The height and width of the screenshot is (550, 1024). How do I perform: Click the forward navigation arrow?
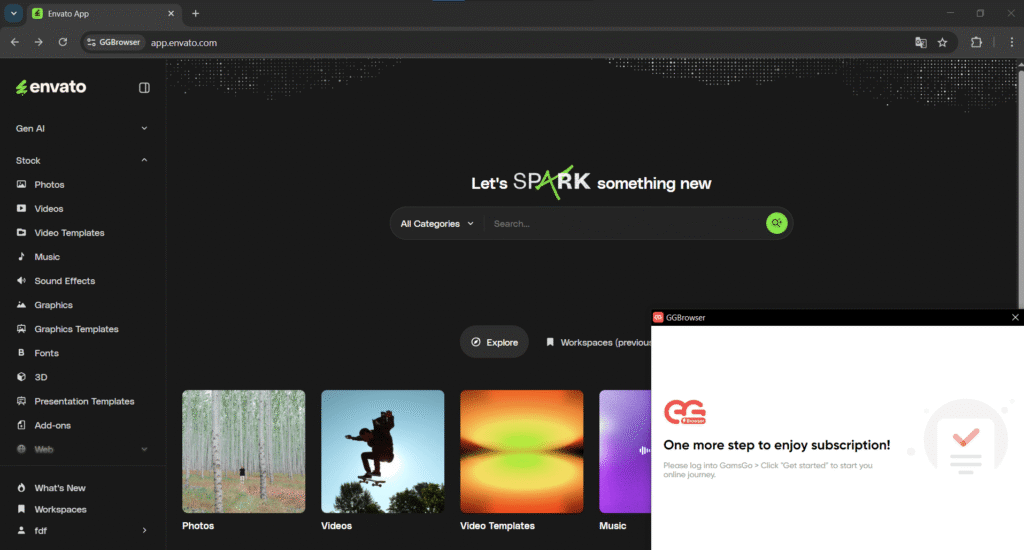coord(39,42)
